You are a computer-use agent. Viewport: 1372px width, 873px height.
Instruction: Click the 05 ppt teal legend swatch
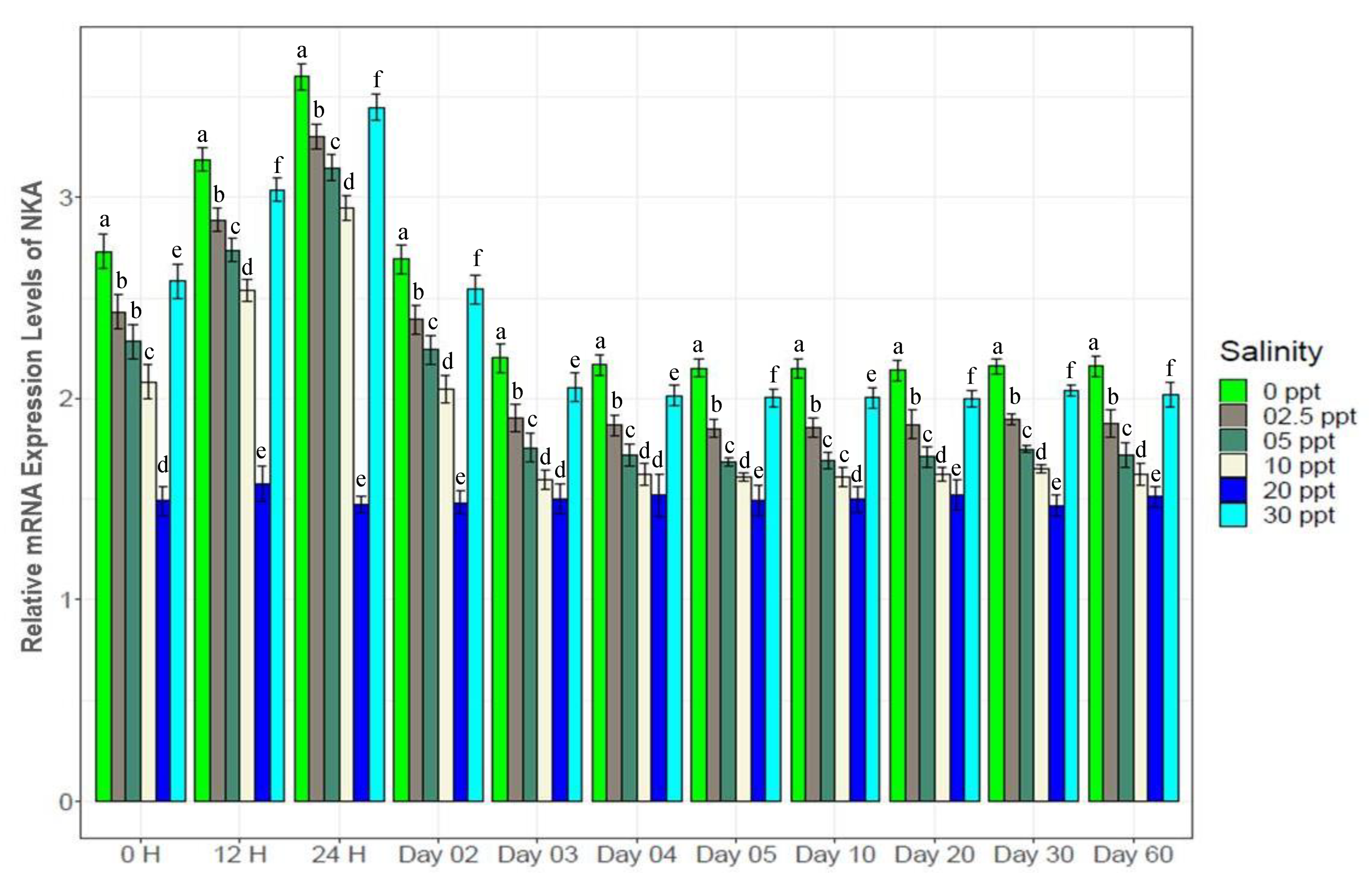pos(1233,441)
